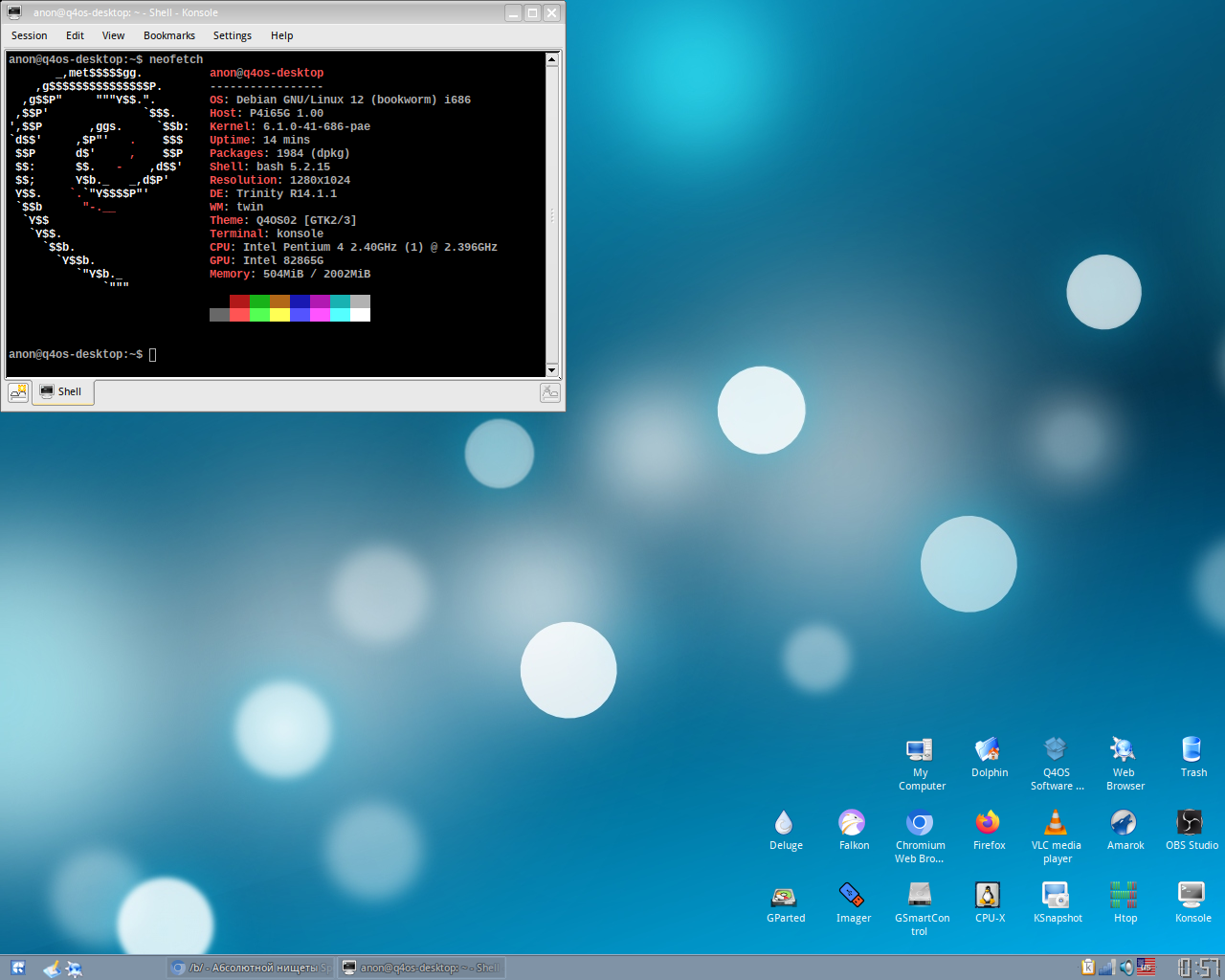Screen dimensions: 1225x980
Task: Launch OBS Studio from the desktop
Action: [x=1191, y=823]
